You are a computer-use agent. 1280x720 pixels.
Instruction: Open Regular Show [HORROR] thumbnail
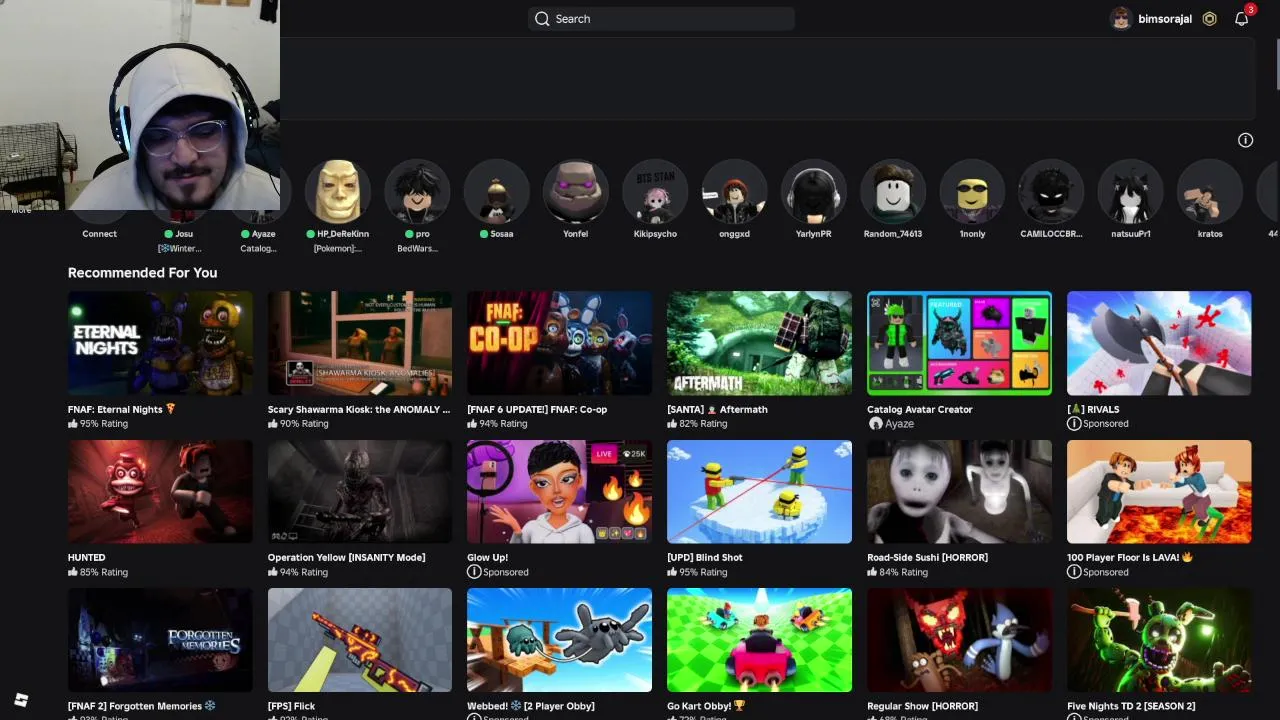pyautogui.click(x=959, y=640)
